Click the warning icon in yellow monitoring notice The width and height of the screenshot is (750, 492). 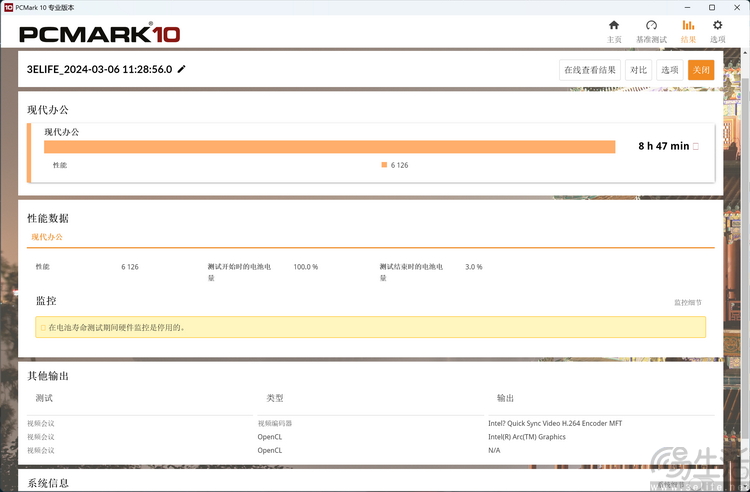point(42,327)
